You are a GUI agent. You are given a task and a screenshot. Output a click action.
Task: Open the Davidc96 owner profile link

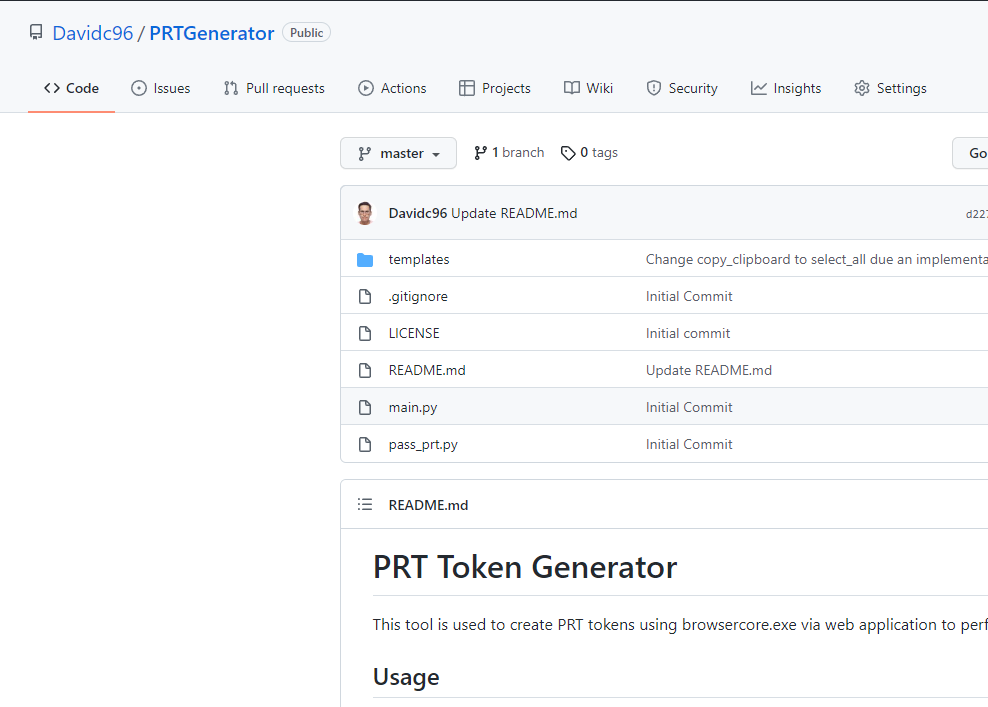click(x=93, y=33)
